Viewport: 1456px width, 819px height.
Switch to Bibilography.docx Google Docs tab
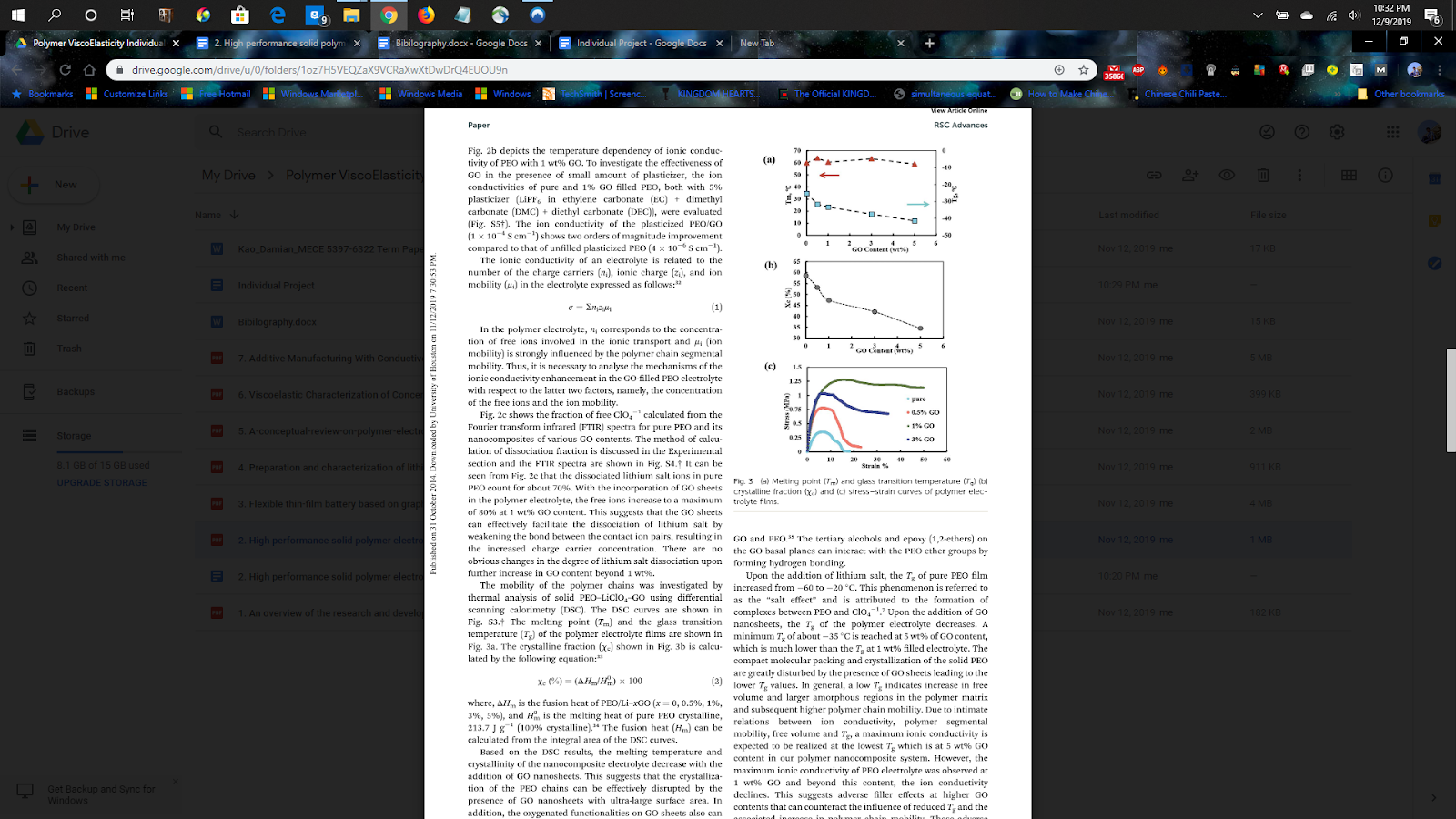coord(460,43)
